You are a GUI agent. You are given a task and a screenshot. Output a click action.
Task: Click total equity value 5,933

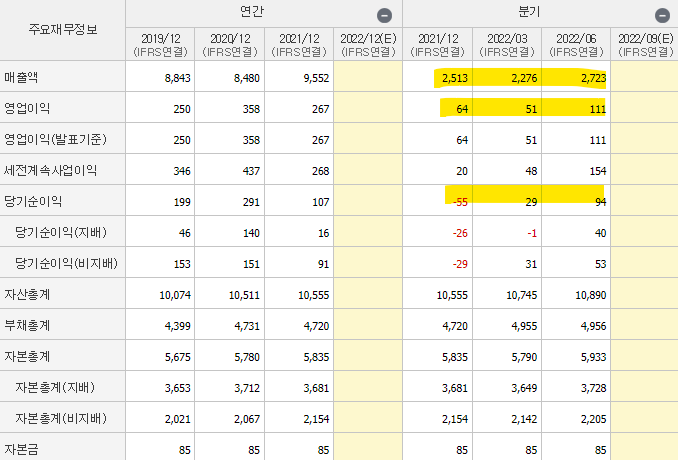coord(593,358)
